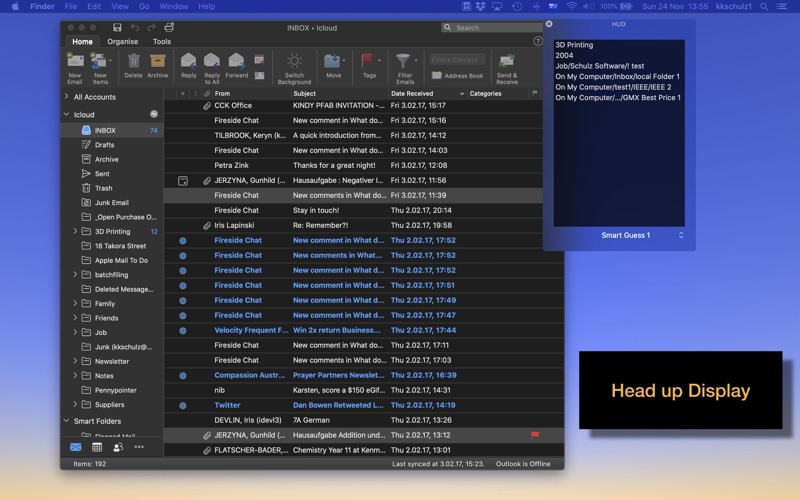800x500 pixels.
Task: Switch to the Tools ribbon tab
Action: 162,41
